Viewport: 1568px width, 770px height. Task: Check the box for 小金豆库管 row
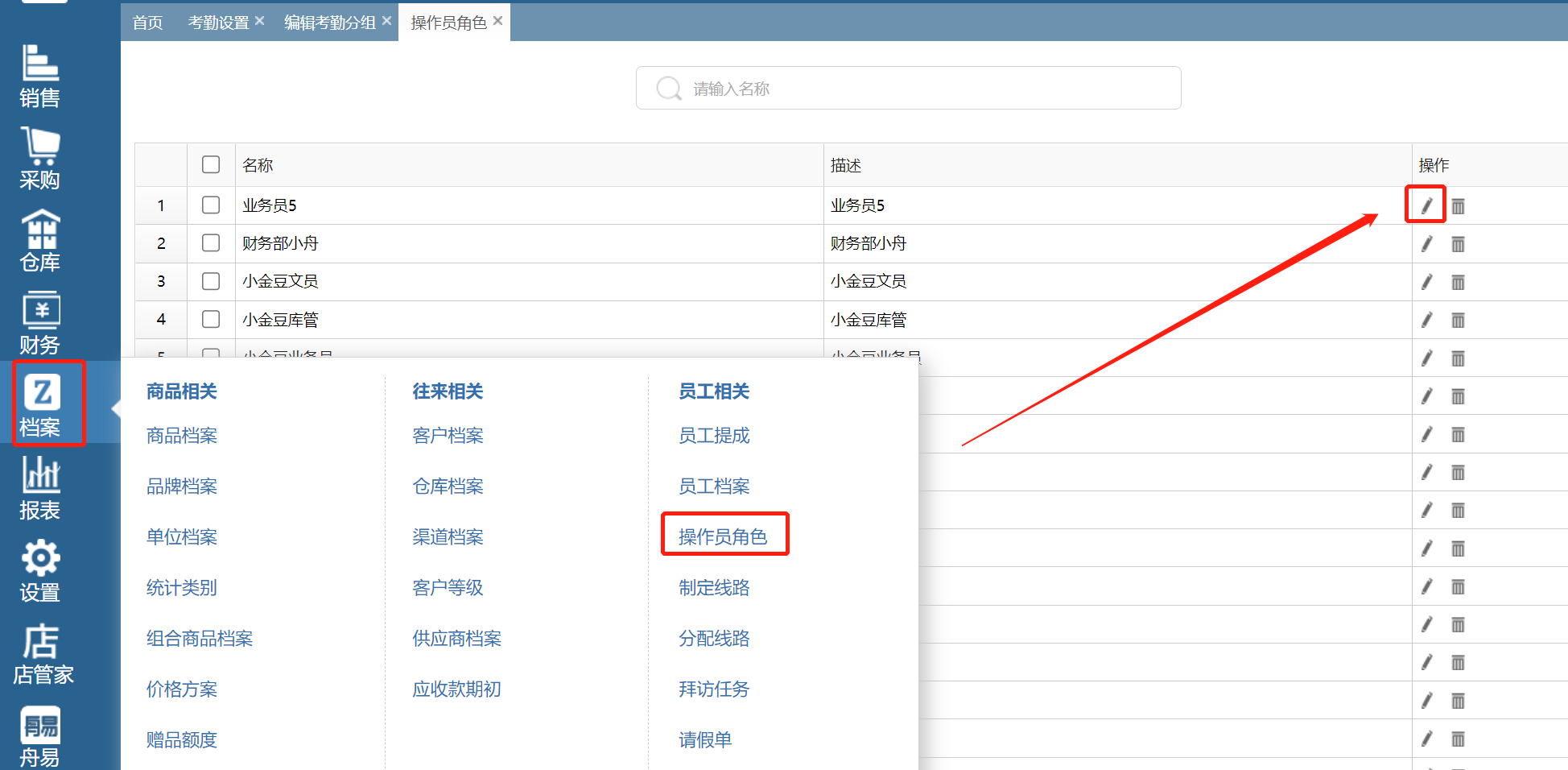click(x=211, y=319)
